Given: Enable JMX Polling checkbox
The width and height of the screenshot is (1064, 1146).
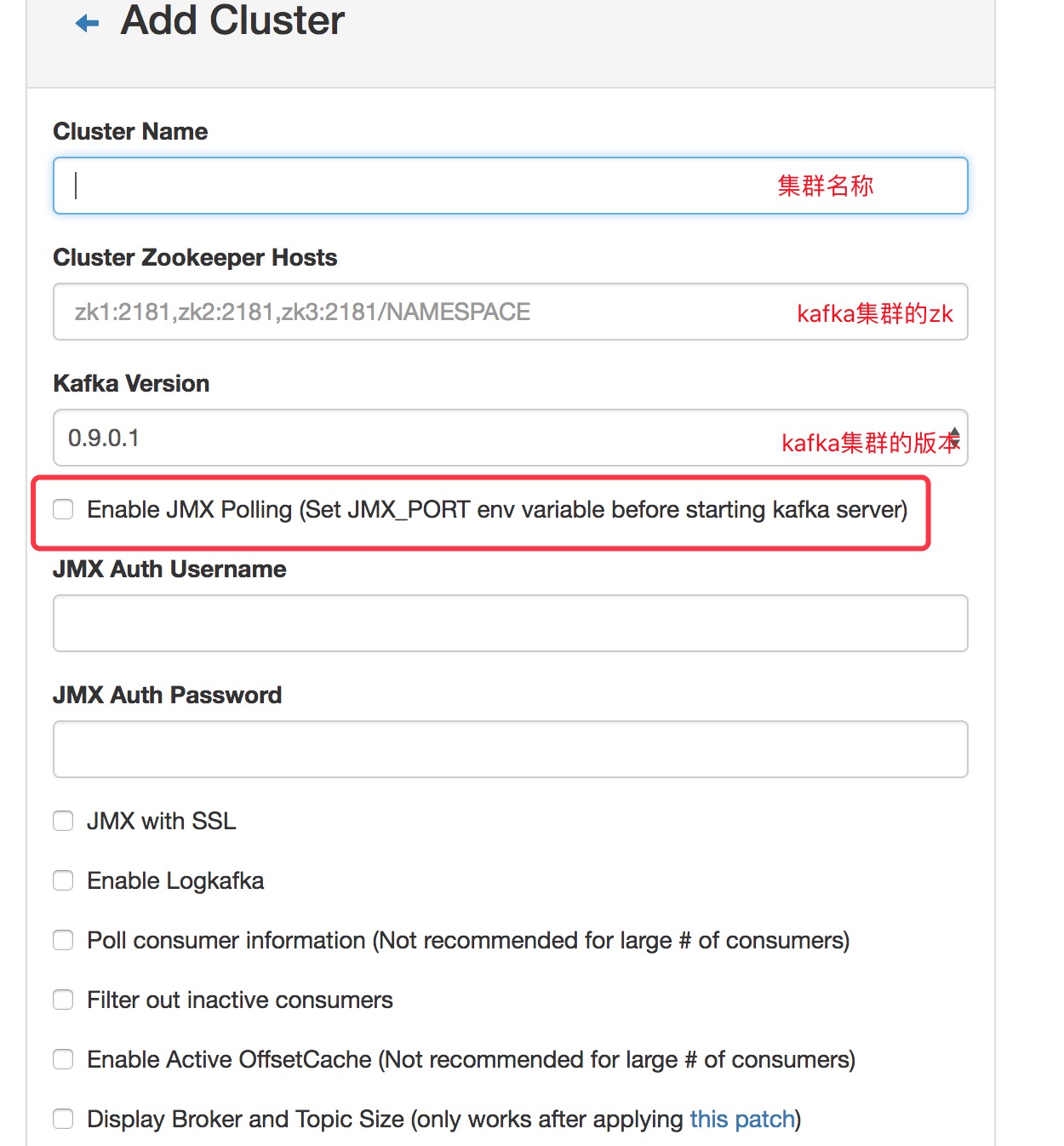Looking at the screenshot, I should 63,509.
